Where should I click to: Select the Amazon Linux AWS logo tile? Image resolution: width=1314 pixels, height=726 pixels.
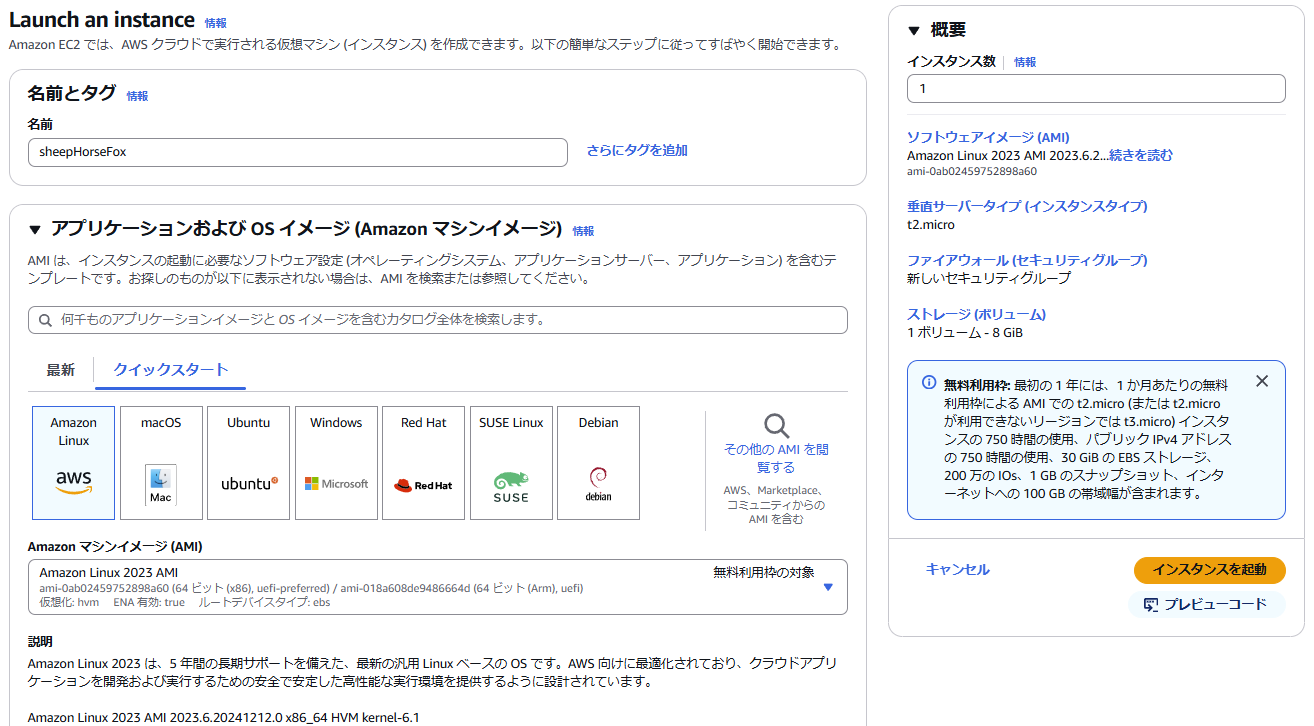[74, 463]
